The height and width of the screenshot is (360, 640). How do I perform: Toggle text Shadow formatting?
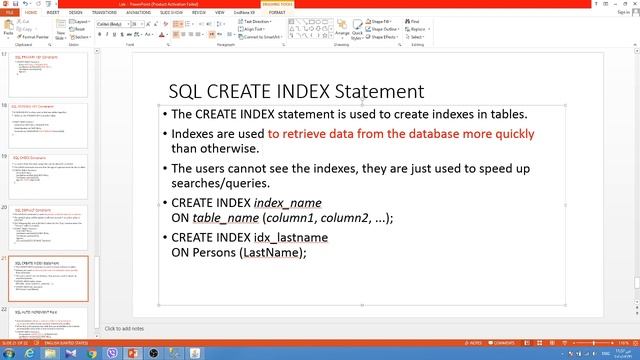(x=122, y=35)
